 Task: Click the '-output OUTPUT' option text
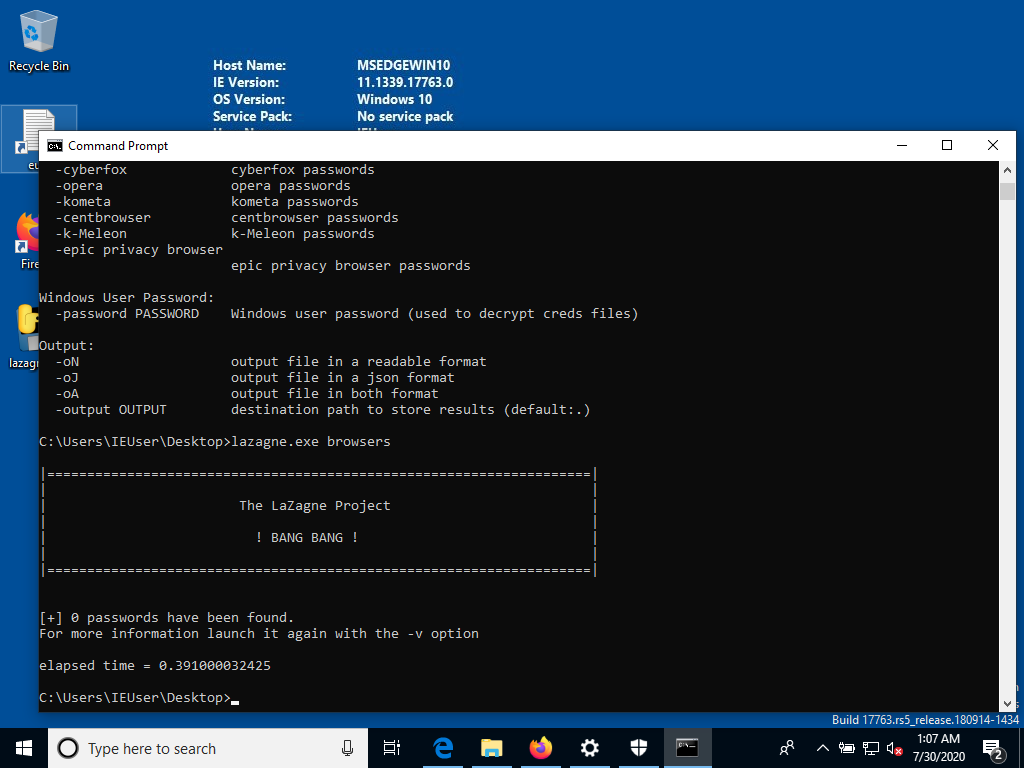111,409
